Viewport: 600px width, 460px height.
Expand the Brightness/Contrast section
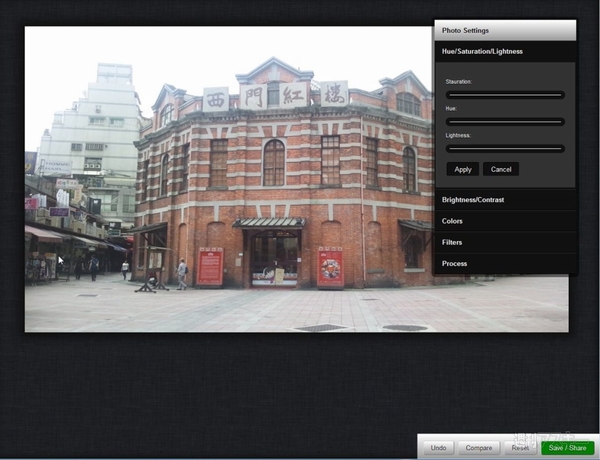tap(505, 200)
